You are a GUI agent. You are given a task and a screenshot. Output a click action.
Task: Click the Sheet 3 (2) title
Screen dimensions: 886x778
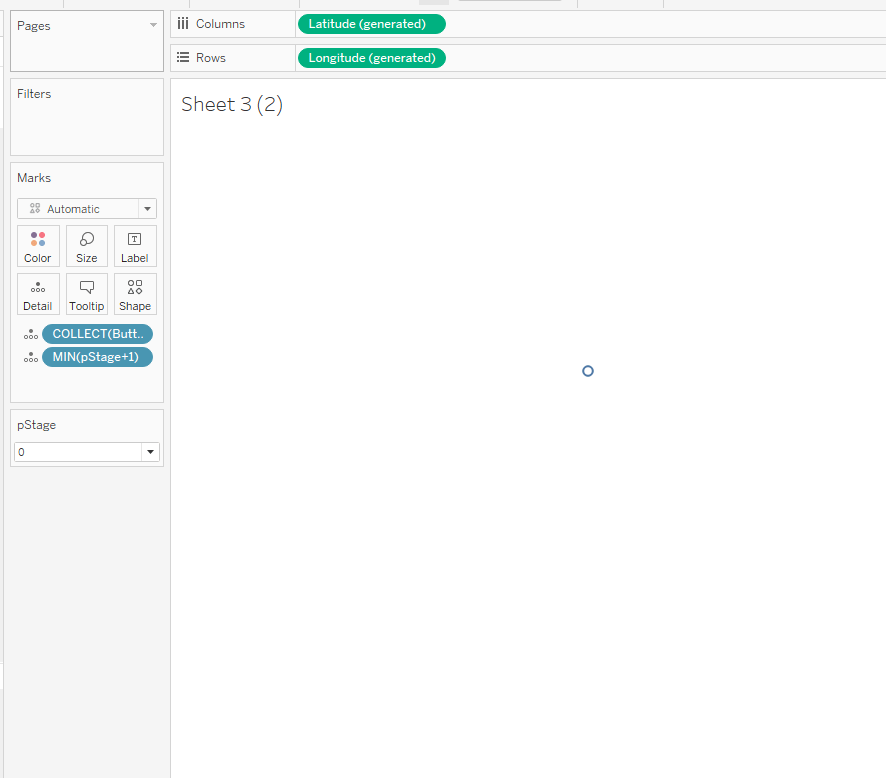[232, 105]
